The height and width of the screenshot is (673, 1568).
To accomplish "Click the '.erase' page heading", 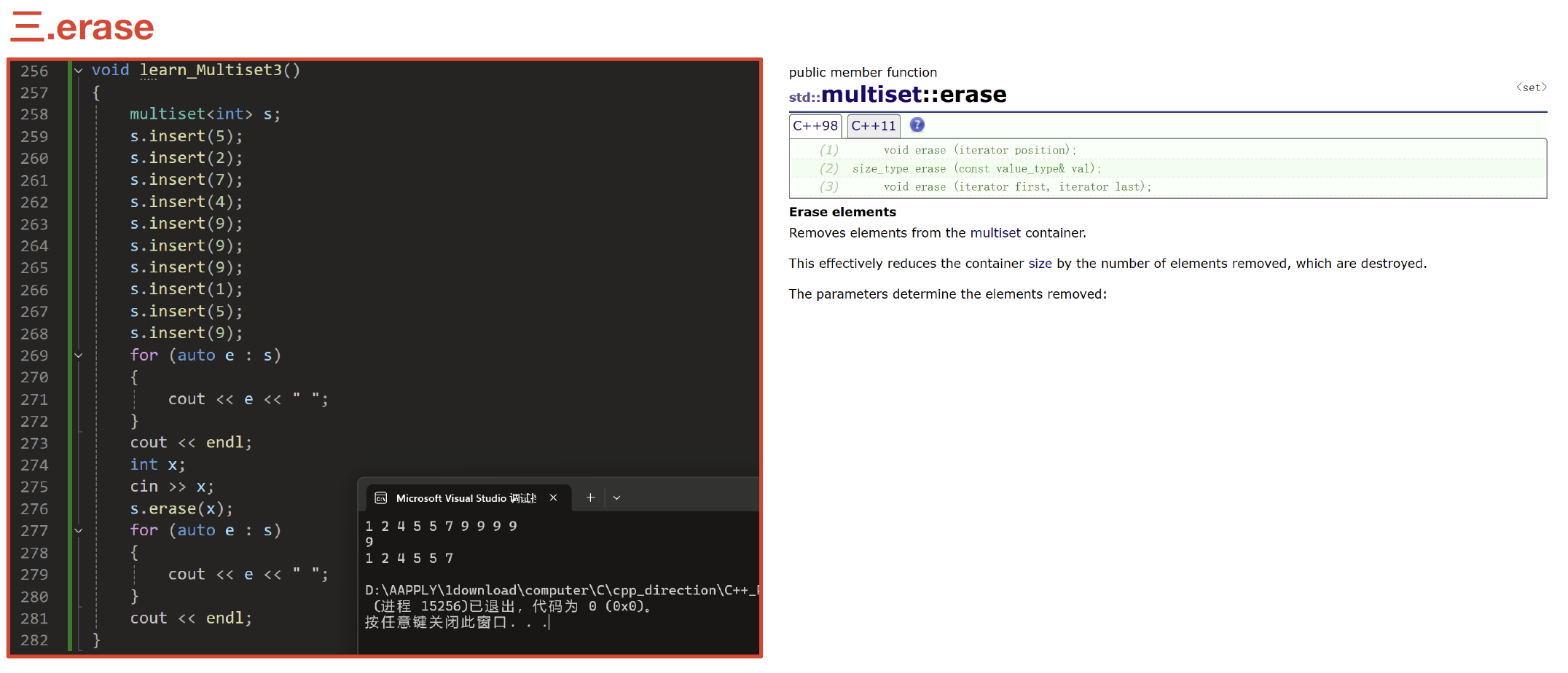I will click(x=101, y=28).
